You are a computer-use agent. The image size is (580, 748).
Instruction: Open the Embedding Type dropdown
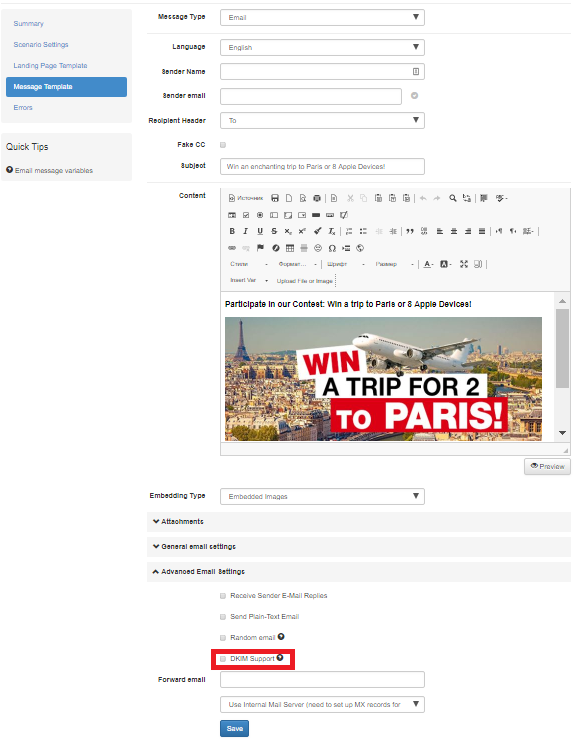point(322,497)
